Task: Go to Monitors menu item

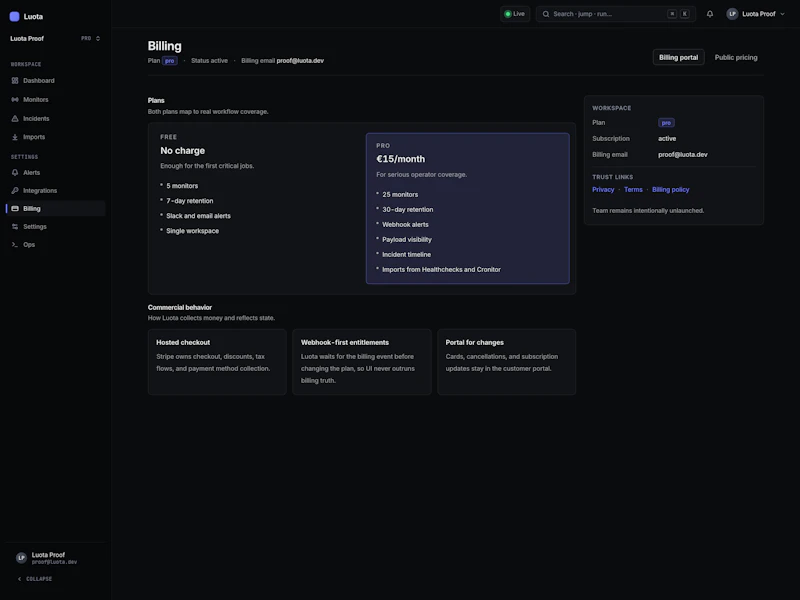Action: 55,99
